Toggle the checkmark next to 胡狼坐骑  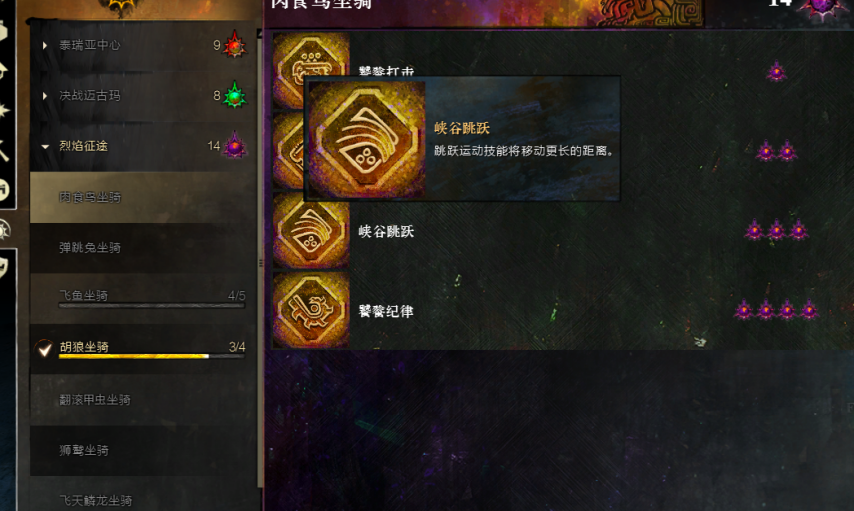tap(45, 349)
